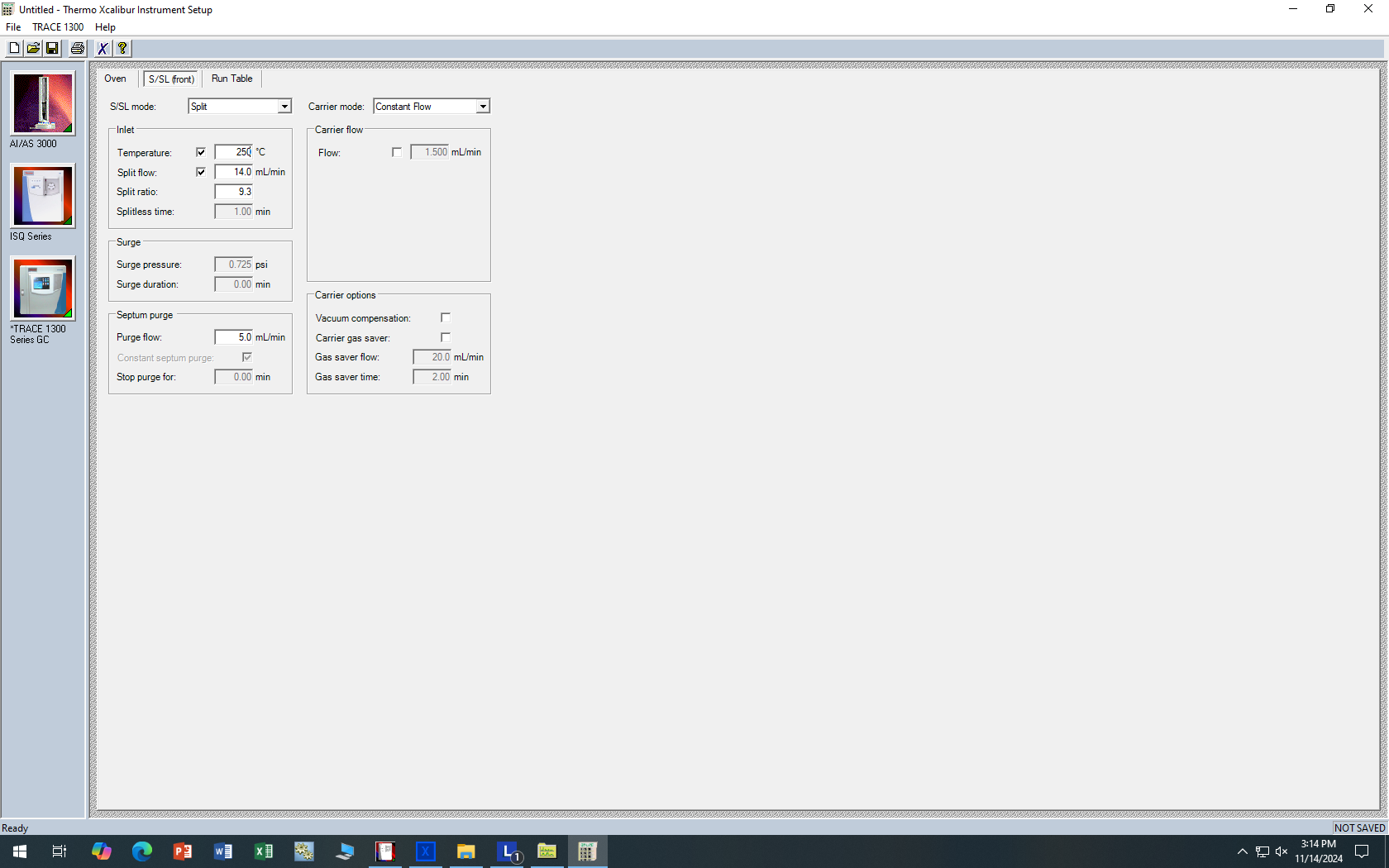Switch to the blue X Xcalibur taskbar app

coord(426,851)
